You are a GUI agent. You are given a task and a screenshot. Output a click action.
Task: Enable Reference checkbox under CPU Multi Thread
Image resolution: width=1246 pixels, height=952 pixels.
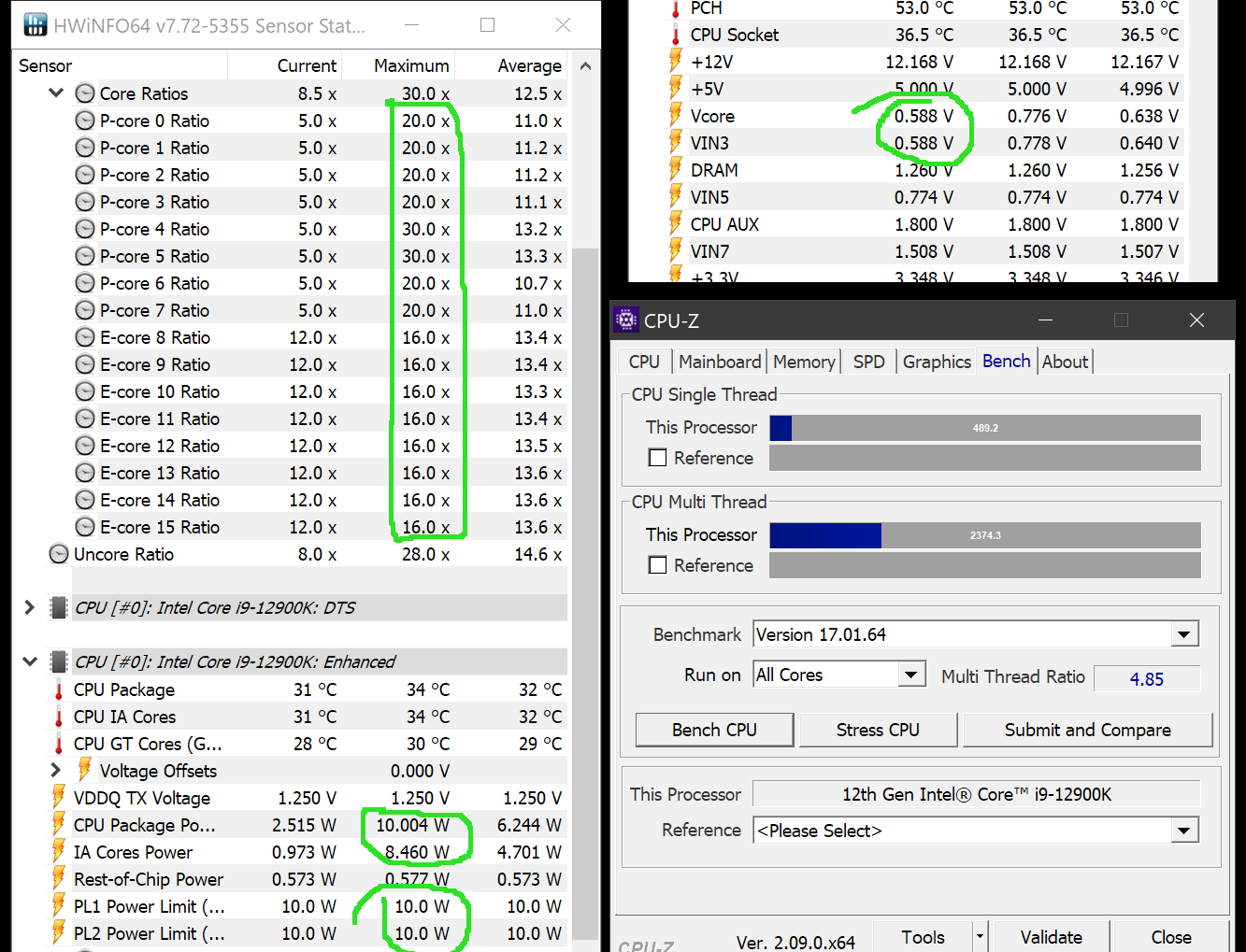(658, 565)
